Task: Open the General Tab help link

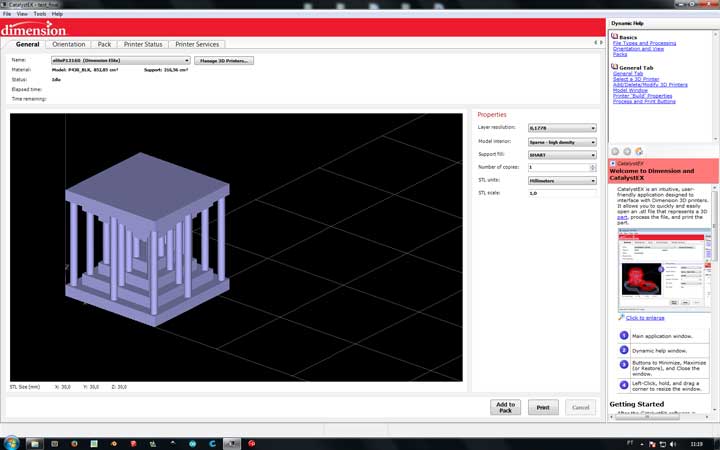Action: tap(628, 73)
